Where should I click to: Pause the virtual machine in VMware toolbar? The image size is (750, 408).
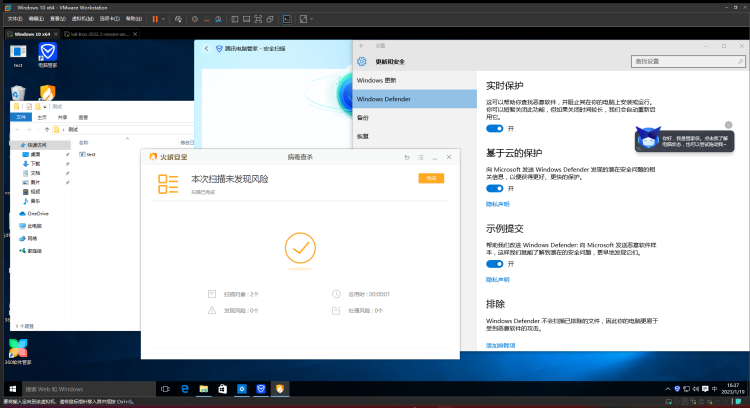(x=155, y=19)
